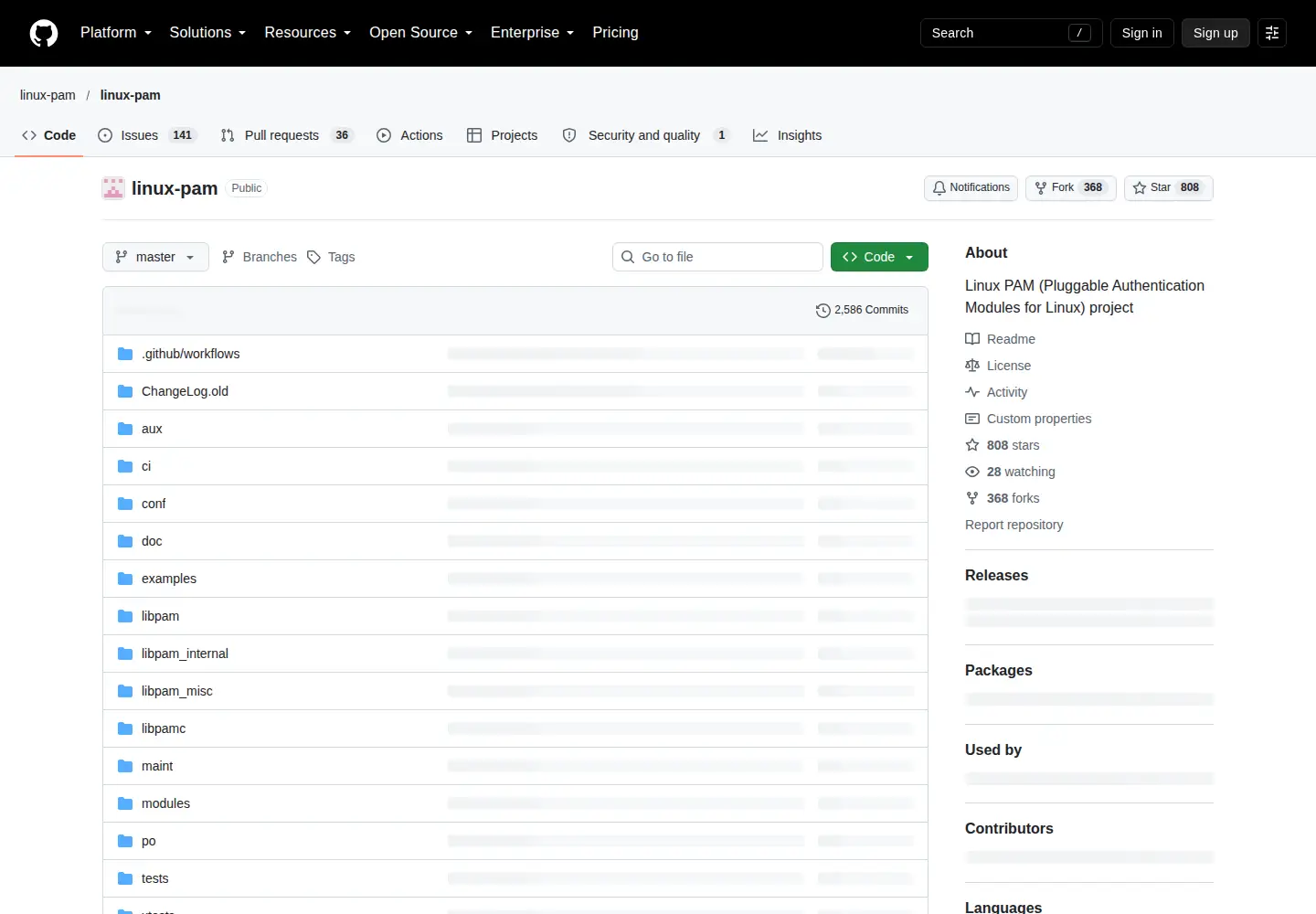This screenshot has height=914, width=1316.
Task: Open the maint folder
Action: tap(157, 766)
